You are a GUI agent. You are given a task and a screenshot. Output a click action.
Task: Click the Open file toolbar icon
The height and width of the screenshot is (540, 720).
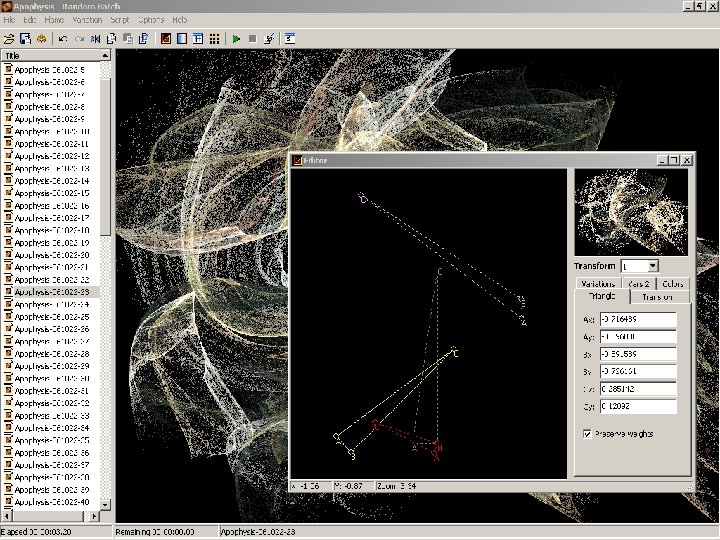(10, 39)
